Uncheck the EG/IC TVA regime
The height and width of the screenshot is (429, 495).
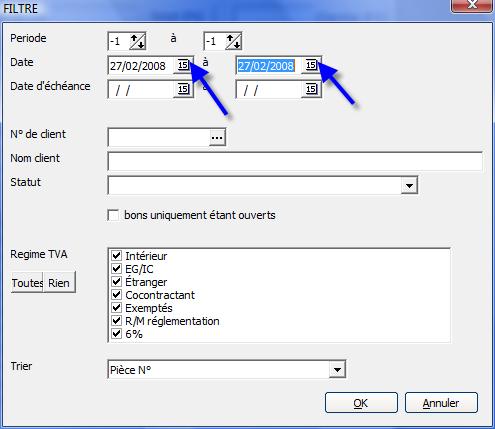(x=116, y=269)
